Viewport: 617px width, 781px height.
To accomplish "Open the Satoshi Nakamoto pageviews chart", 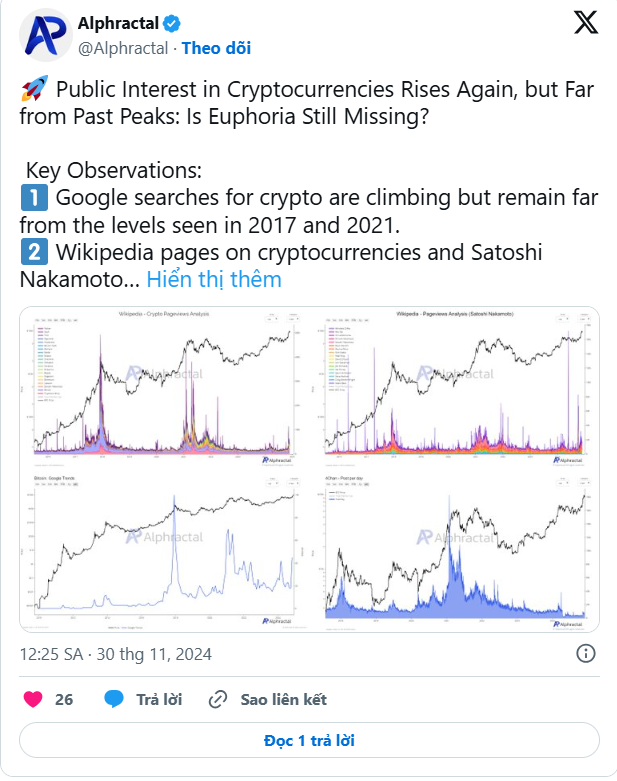I will pyautogui.click(x=455, y=388).
